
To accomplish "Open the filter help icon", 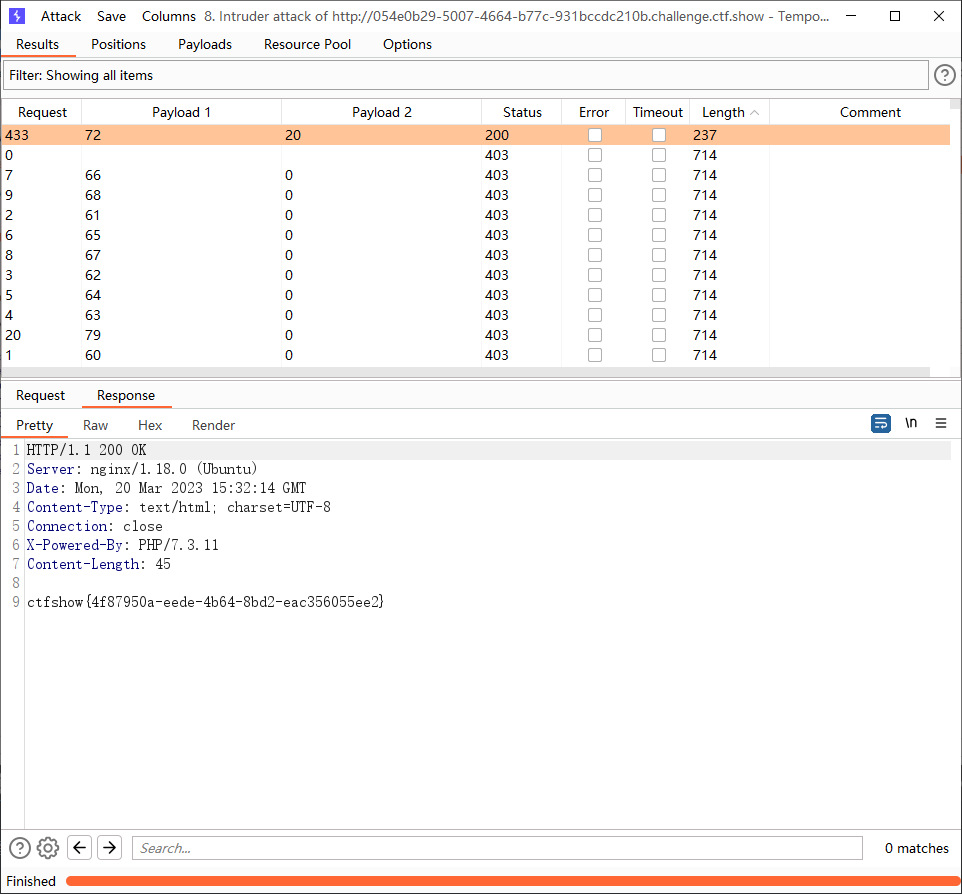I will [944, 75].
